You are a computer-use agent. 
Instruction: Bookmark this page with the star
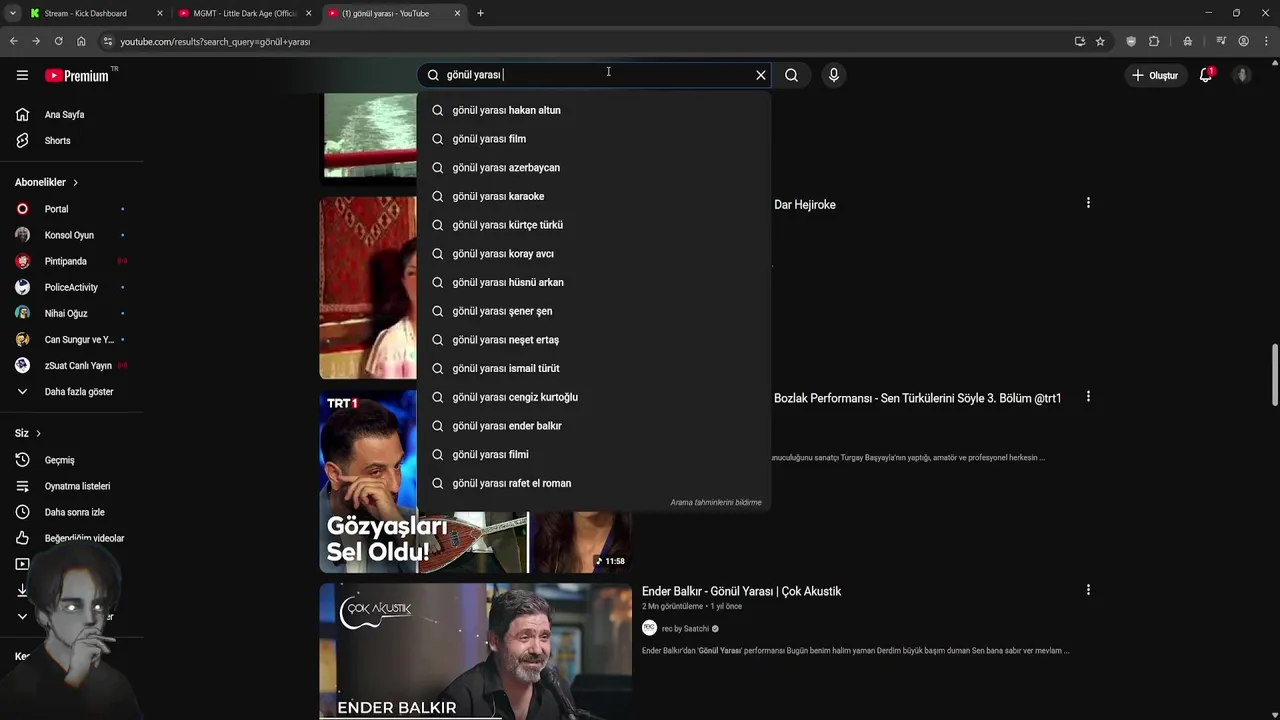click(1100, 41)
